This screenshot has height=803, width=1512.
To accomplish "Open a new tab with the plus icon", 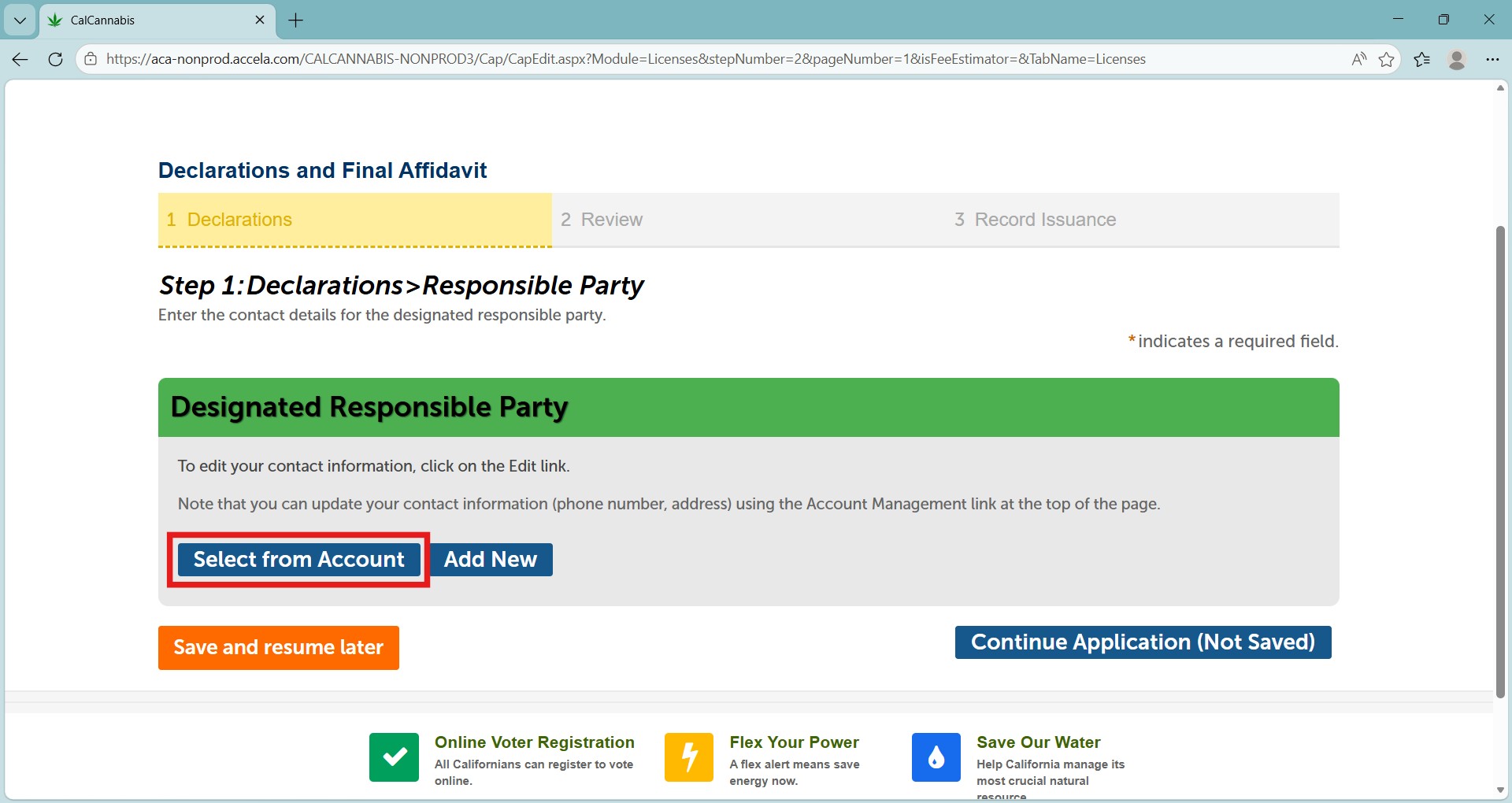I will point(296,20).
